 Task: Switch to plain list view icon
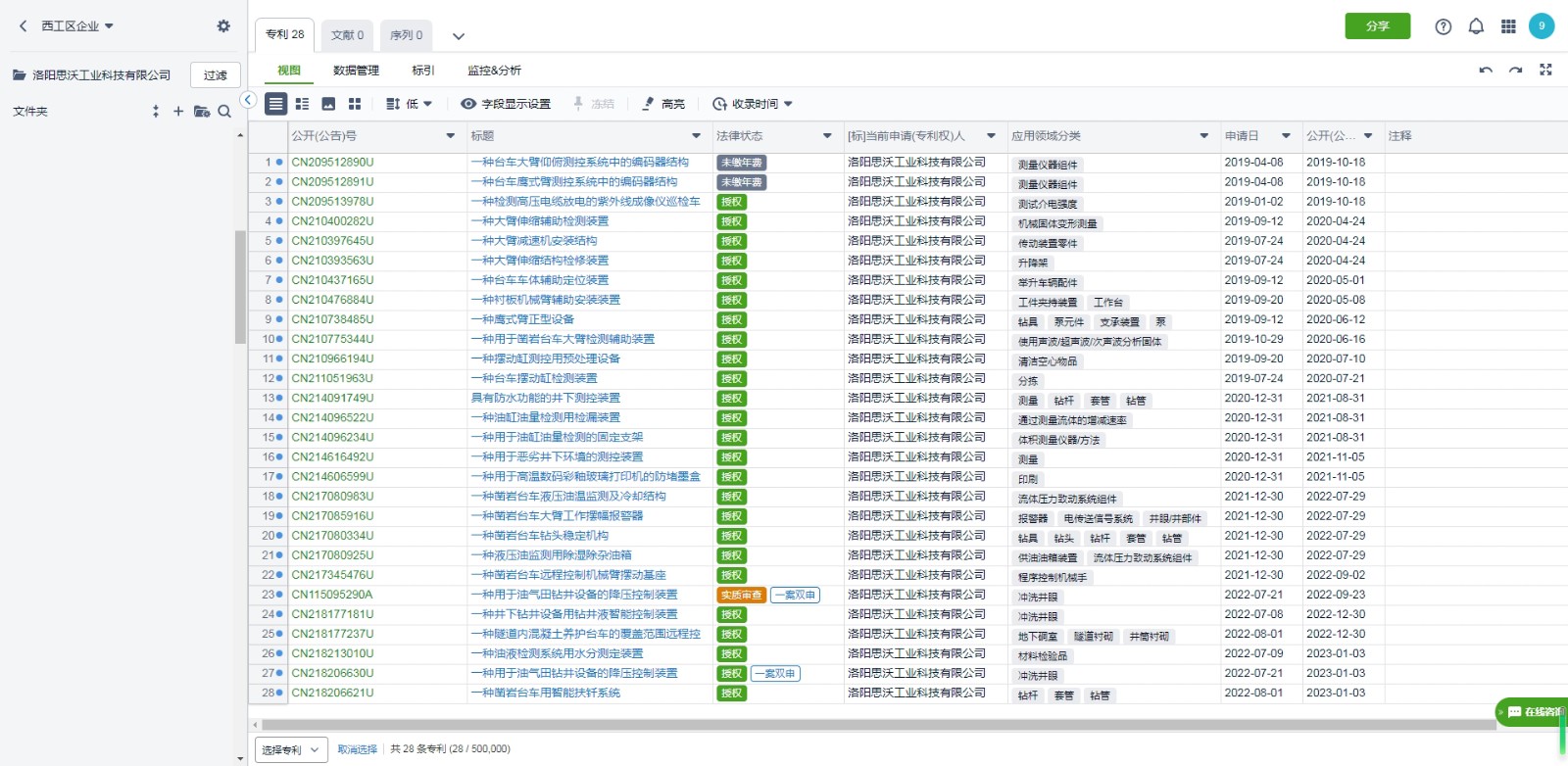point(276,104)
